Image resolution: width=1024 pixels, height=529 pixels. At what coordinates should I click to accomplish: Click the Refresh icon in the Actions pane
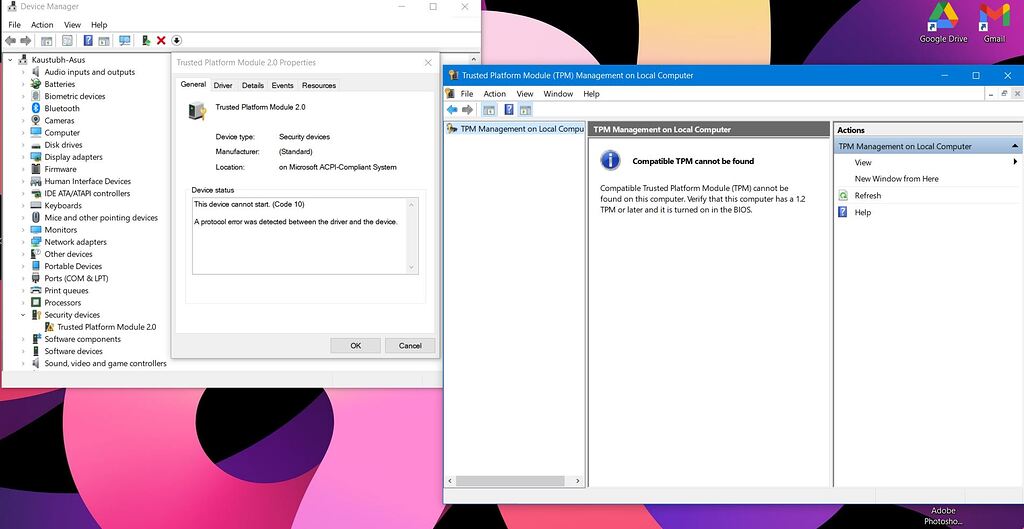point(843,196)
